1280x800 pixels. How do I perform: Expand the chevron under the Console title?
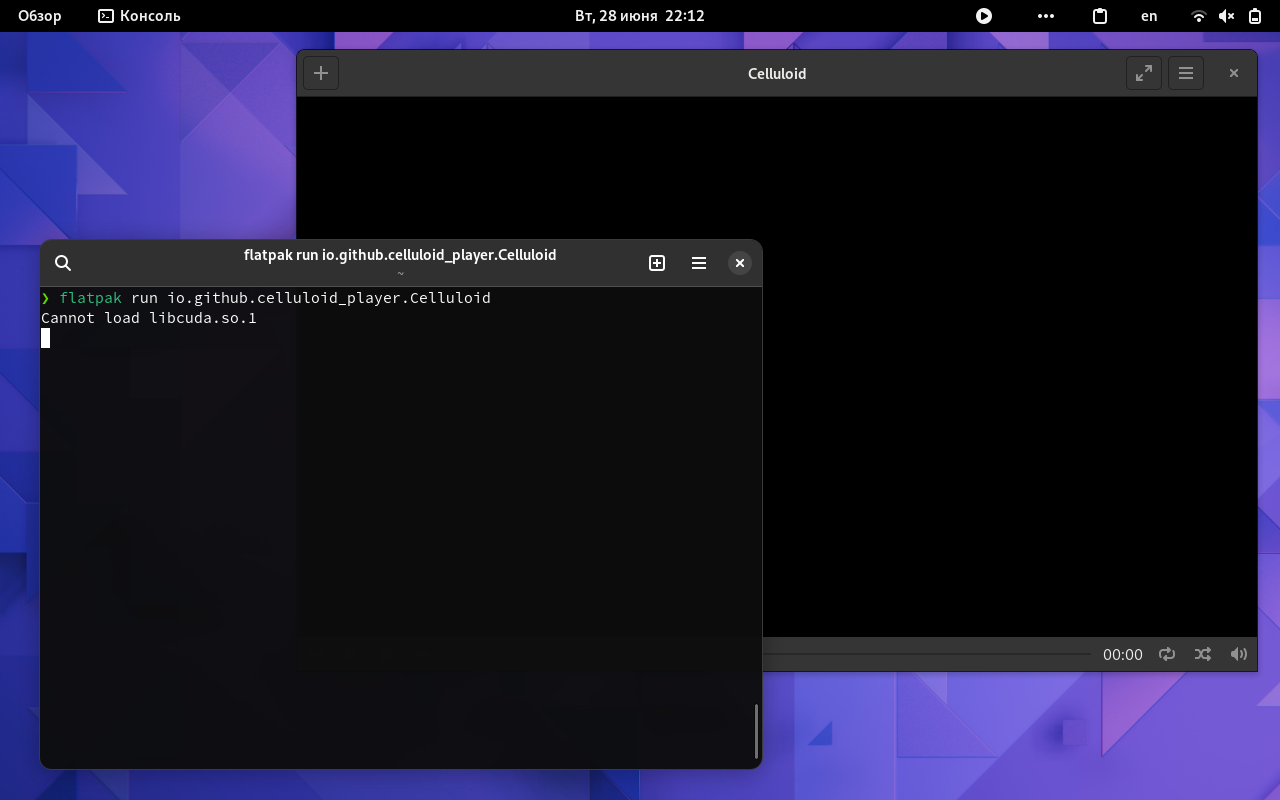[x=400, y=272]
